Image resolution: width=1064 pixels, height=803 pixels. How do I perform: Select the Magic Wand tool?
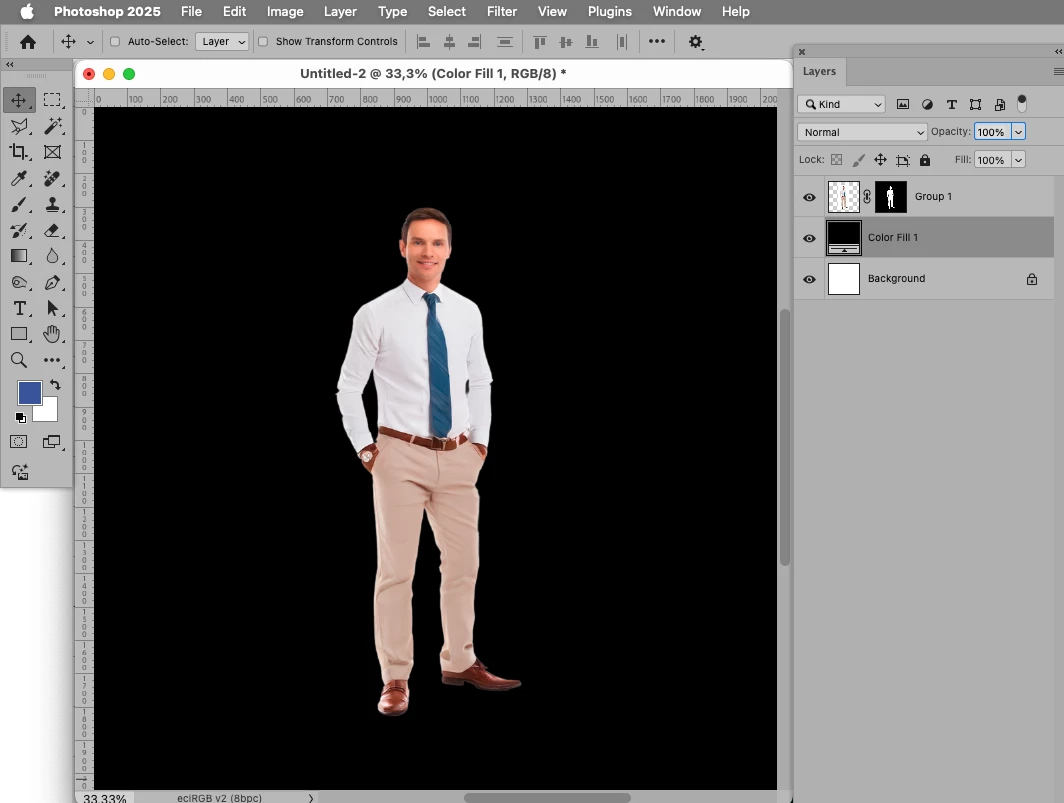[x=52, y=126]
